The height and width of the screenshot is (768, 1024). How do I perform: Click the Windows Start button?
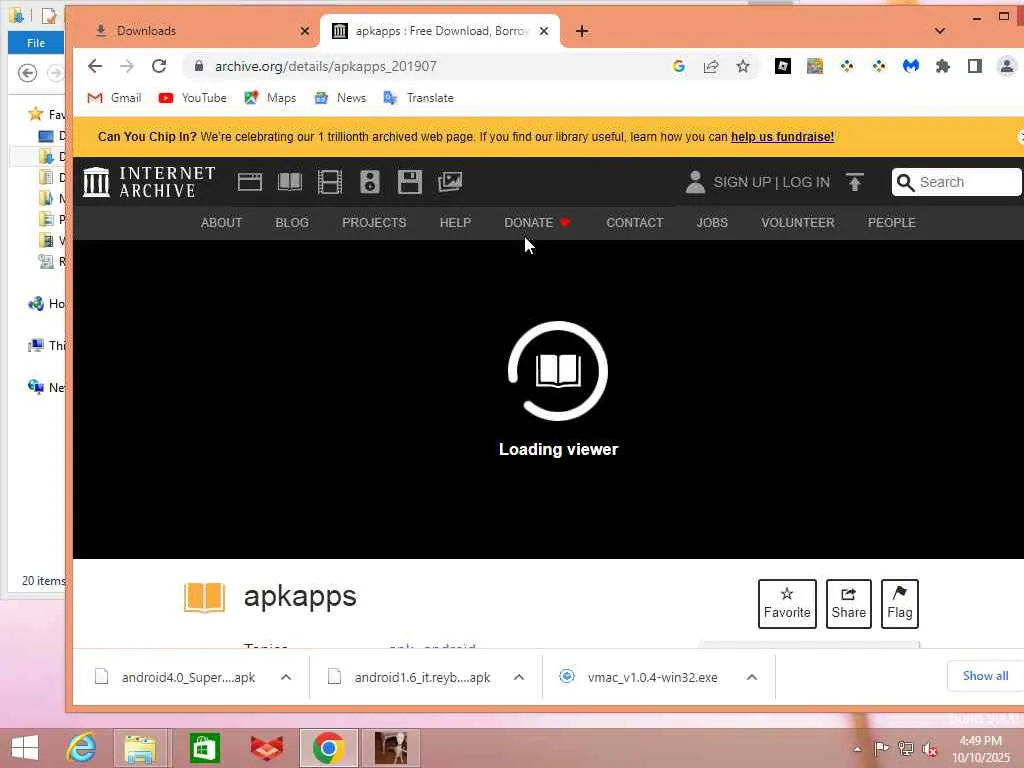tap(25, 748)
